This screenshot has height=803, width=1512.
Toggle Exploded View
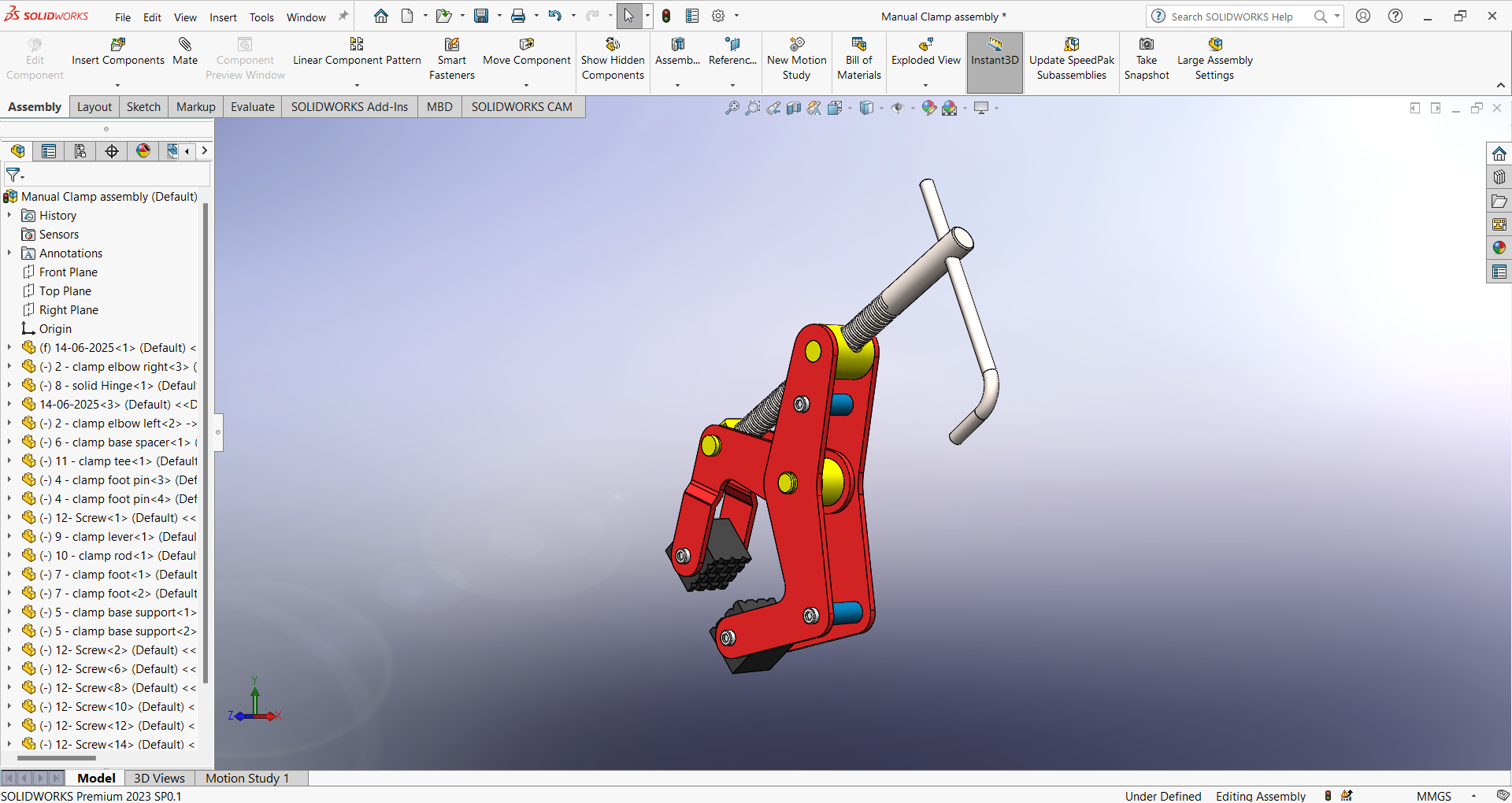pos(926,53)
